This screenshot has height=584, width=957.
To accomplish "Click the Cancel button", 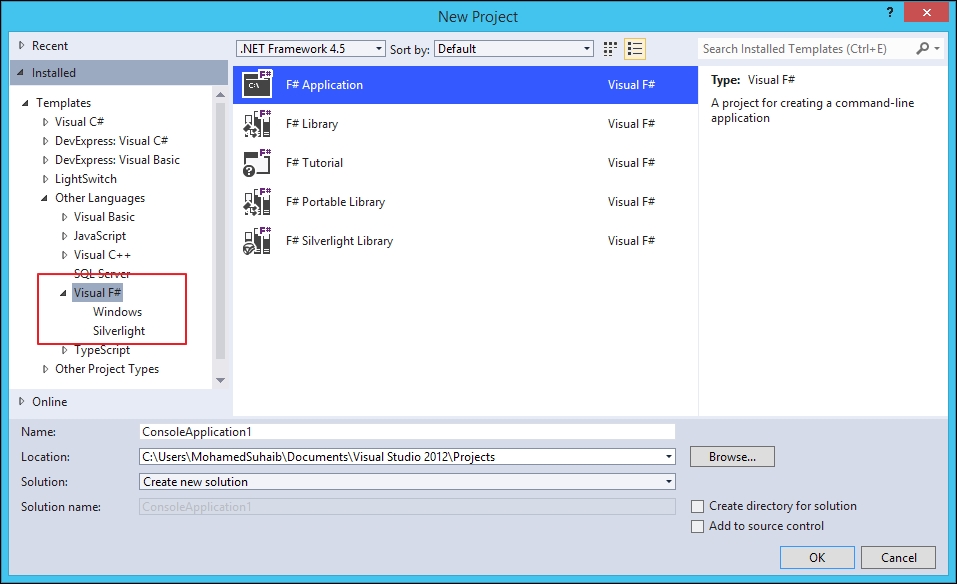I will 898,557.
